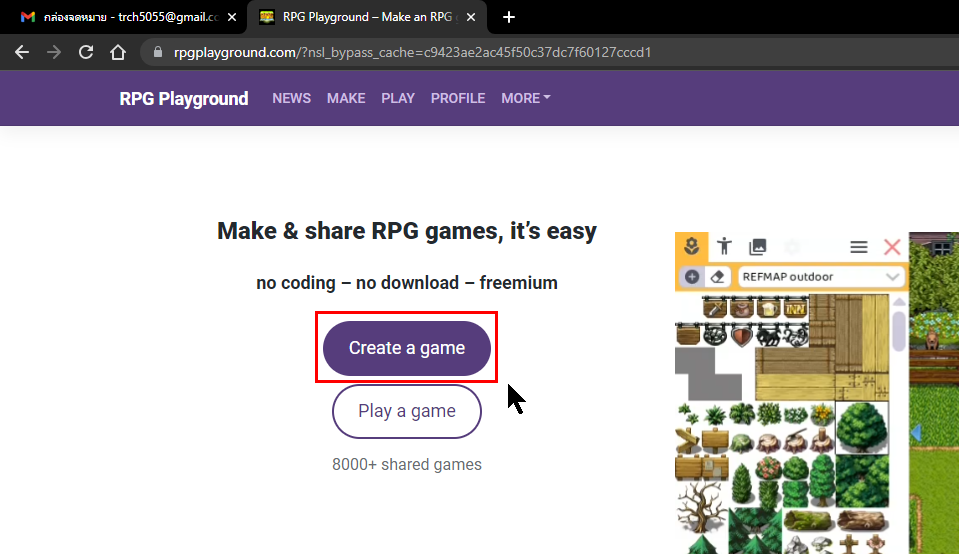The height and width of the screenshot is (554, 959).
Task: Pick the yellow flower bush tile
Action: (822, 415)
